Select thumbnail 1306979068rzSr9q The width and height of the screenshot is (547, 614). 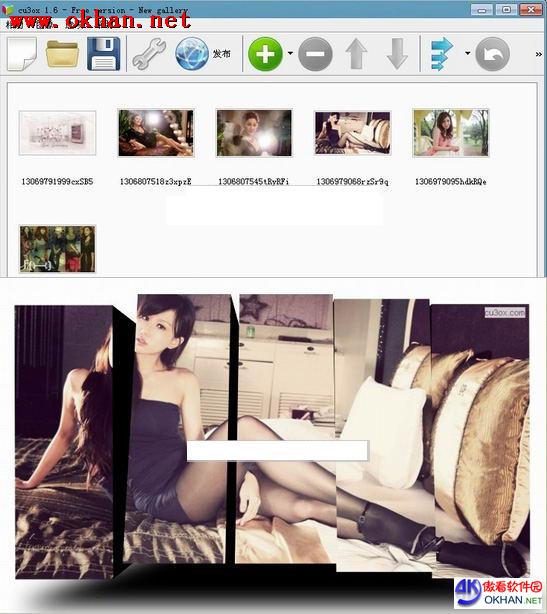[352, 133]
